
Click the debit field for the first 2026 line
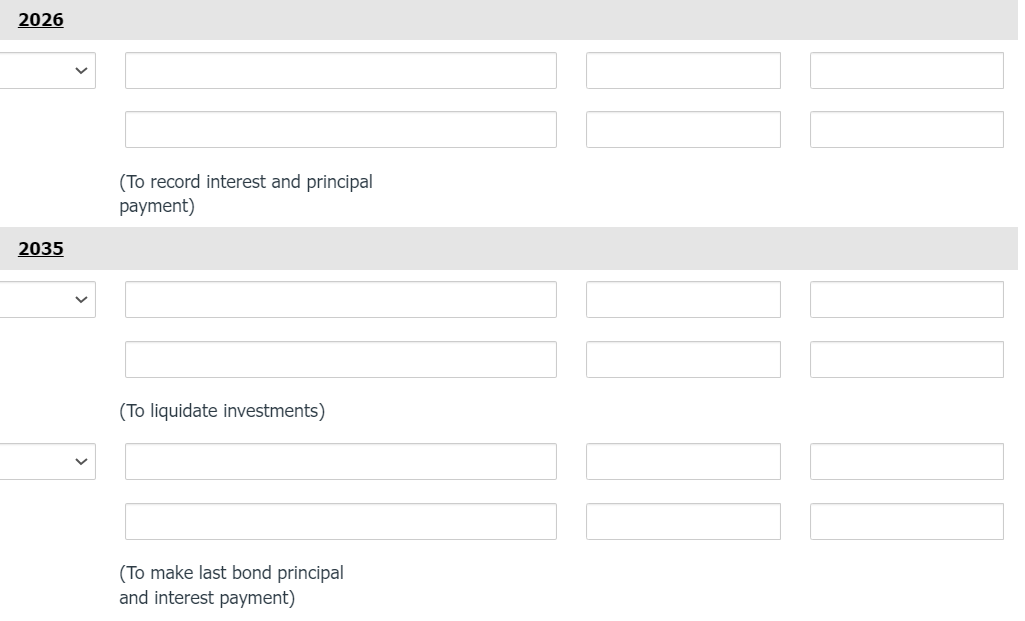pos(683,70)
